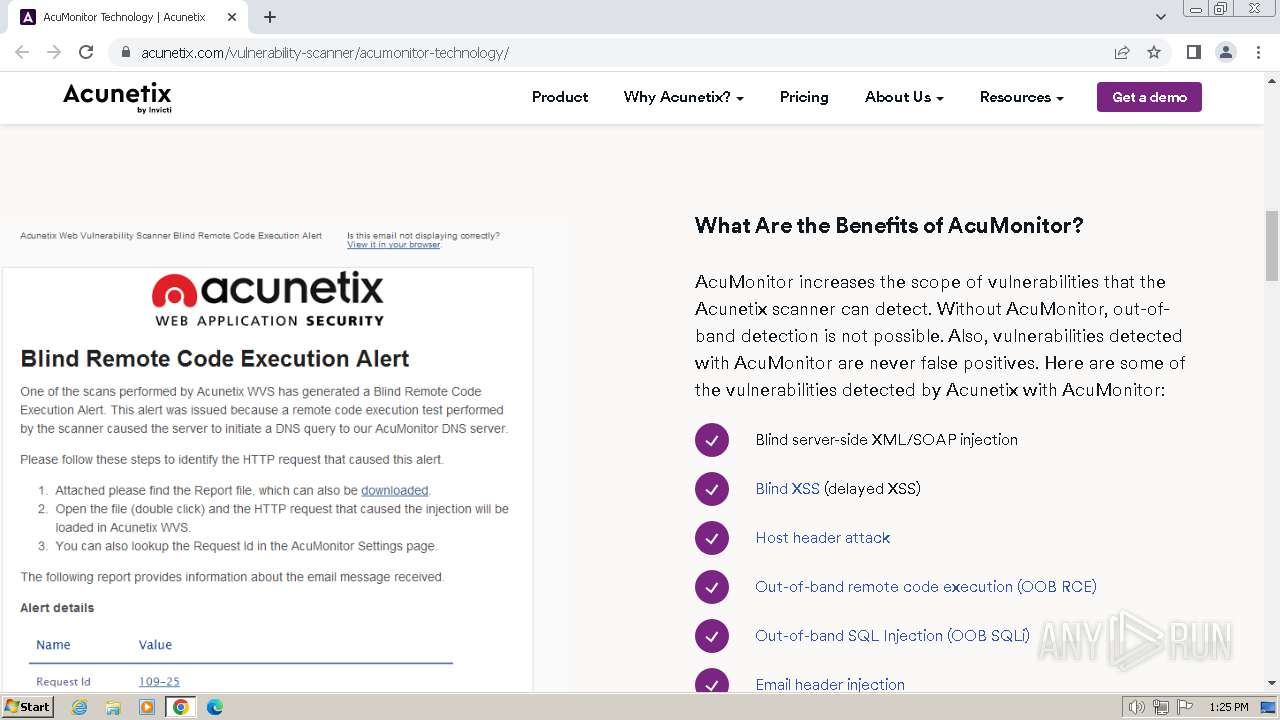Open the Pricing page
This screenshot has width=1280, height=720.
point(804,97)
